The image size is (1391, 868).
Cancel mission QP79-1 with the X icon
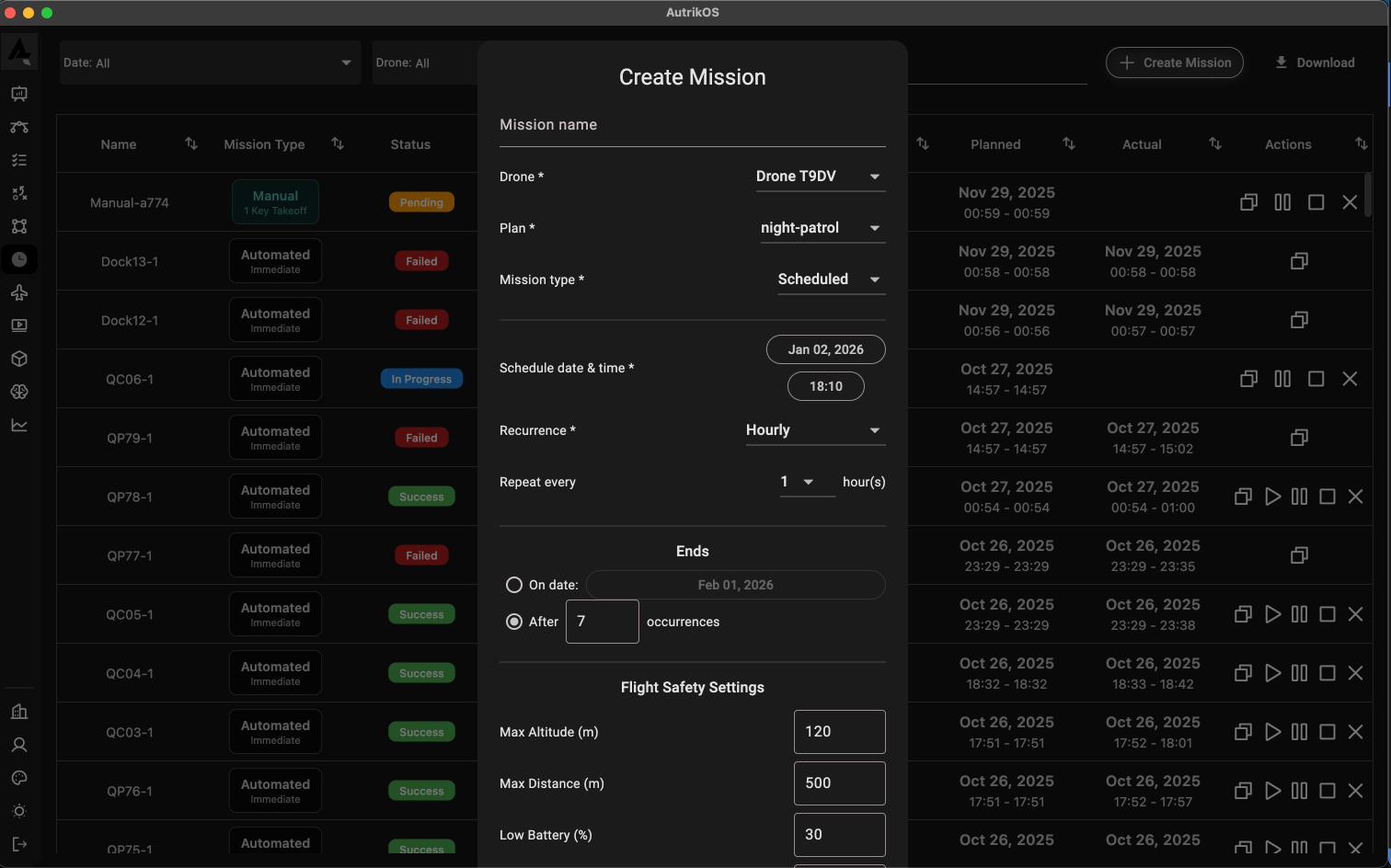coord(1355,438)
